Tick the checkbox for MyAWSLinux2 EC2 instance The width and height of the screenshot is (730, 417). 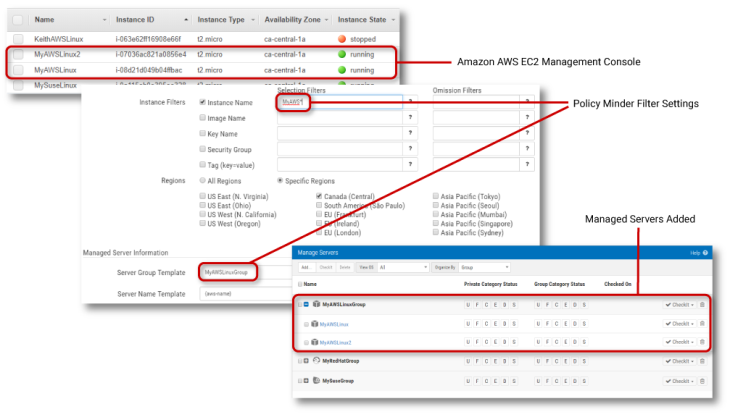click(18, 54)
